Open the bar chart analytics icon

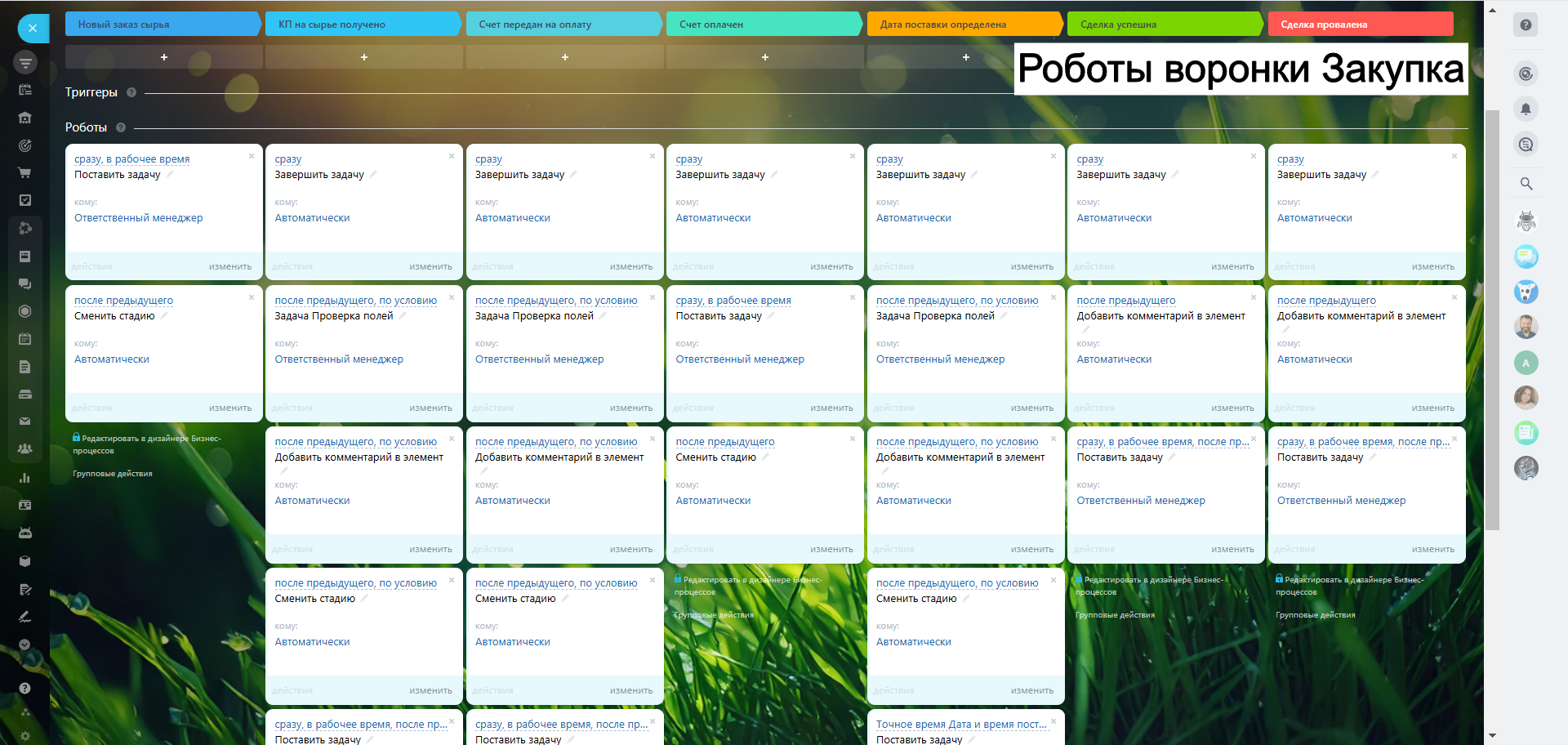pyautogui.click(x=25, y=478)
